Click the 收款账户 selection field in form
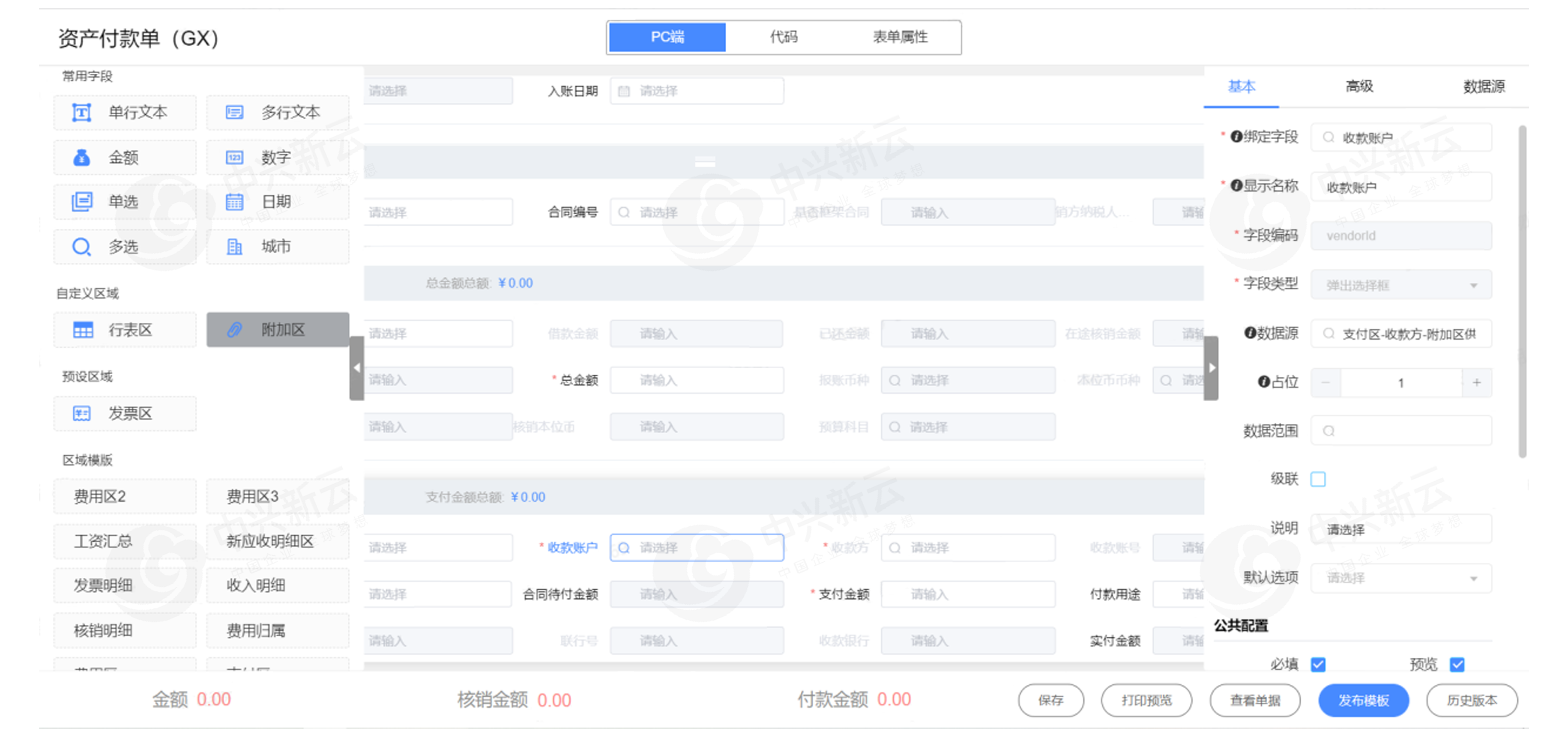 point(697,548)
